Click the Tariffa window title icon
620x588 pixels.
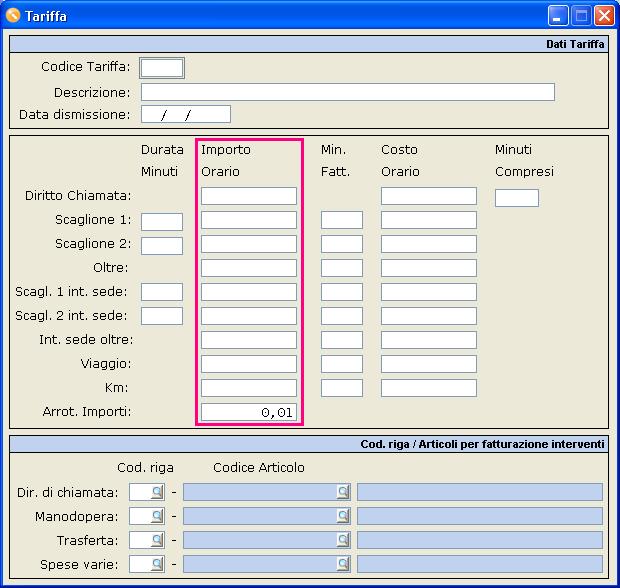coord(13,16)
